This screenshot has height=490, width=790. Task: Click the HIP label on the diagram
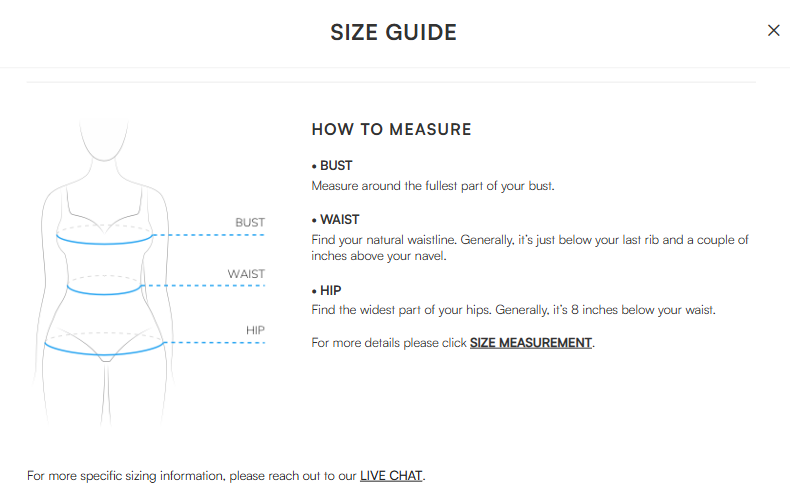(255, 330)
